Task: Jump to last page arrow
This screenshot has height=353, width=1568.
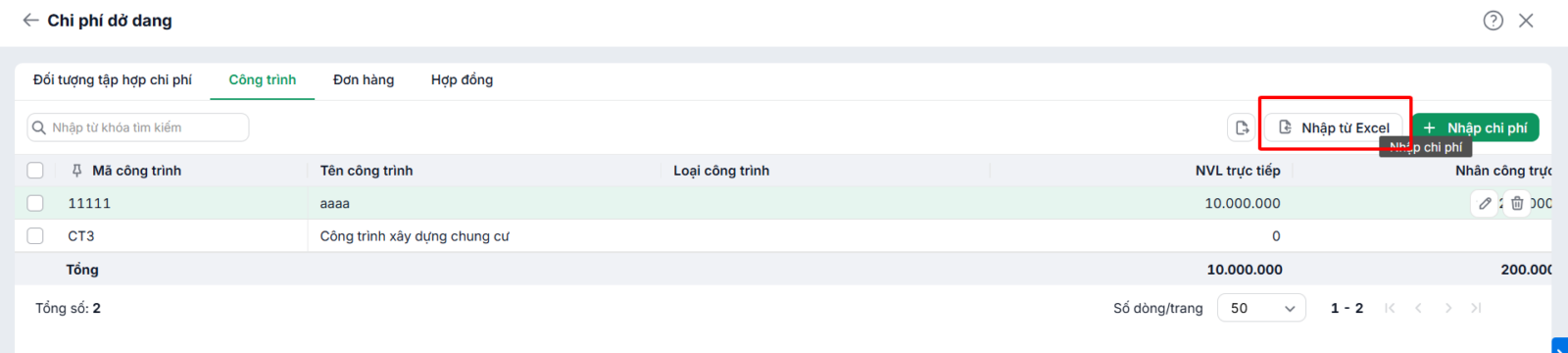Action: pyautogui.click(x=1476, y=308)
